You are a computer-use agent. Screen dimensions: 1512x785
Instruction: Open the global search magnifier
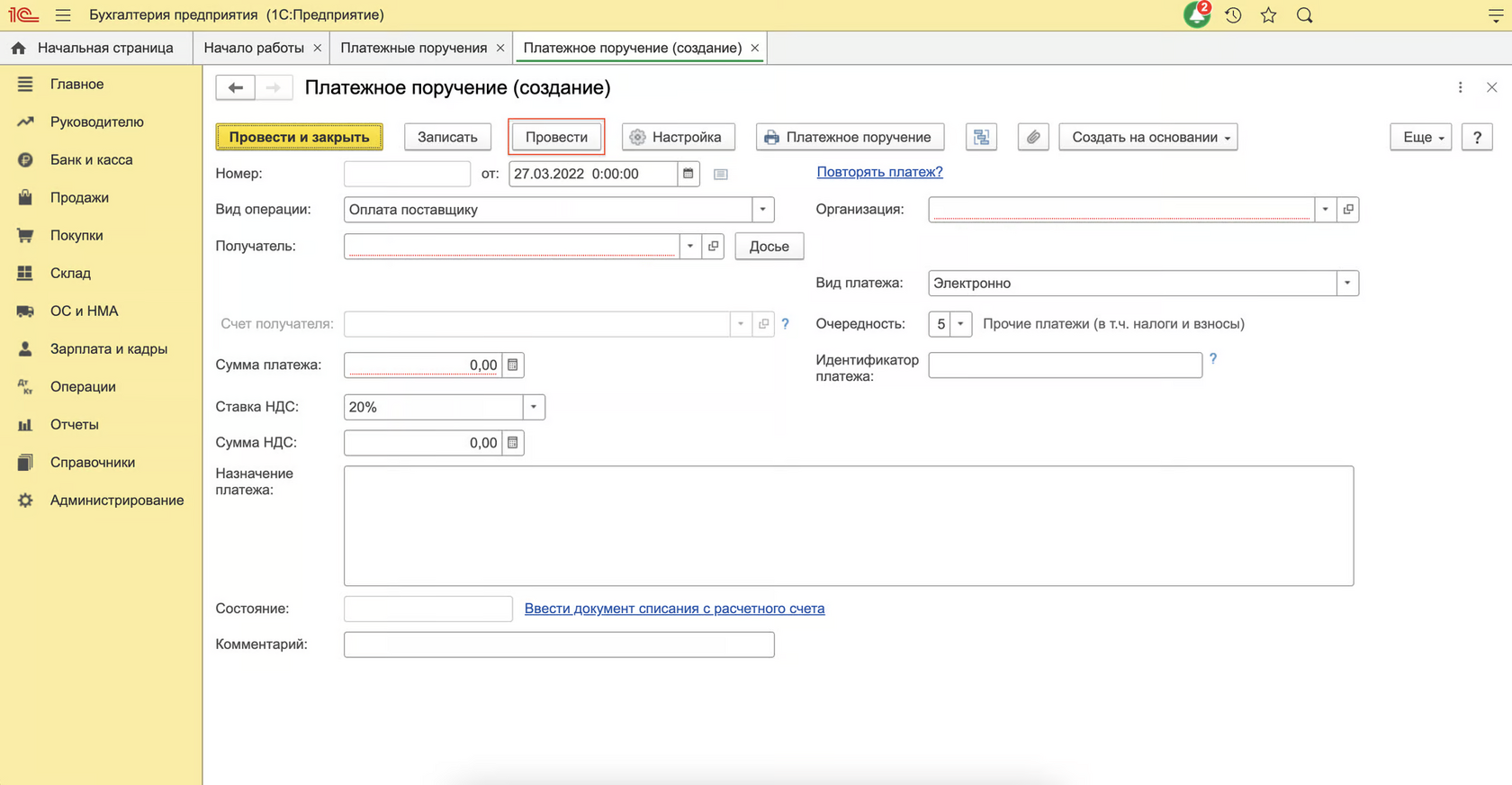pos(1304,15)
